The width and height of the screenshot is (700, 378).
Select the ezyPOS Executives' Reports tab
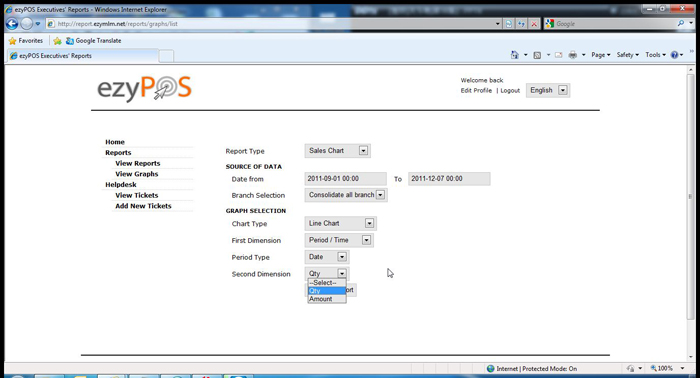pos(83,56)
